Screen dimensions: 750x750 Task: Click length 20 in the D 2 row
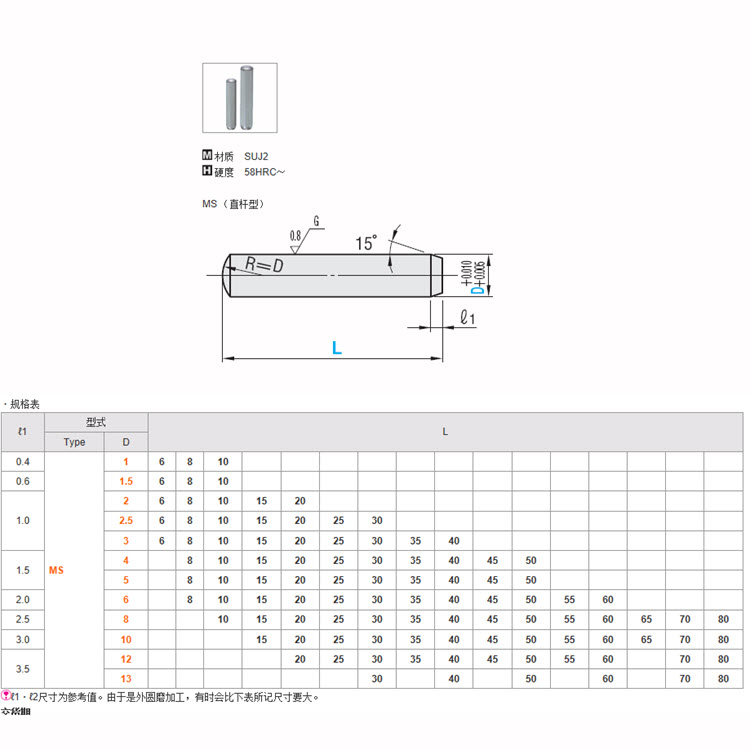[300, 501]
